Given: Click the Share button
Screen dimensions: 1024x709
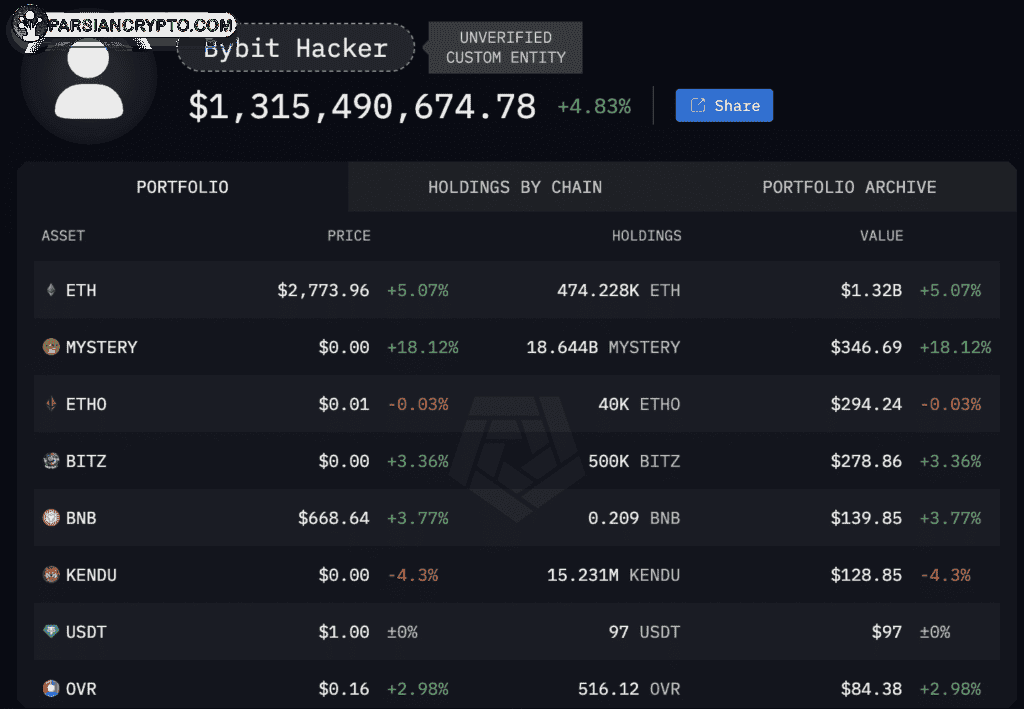Looking at the screenshot, I should coord(724,105).
